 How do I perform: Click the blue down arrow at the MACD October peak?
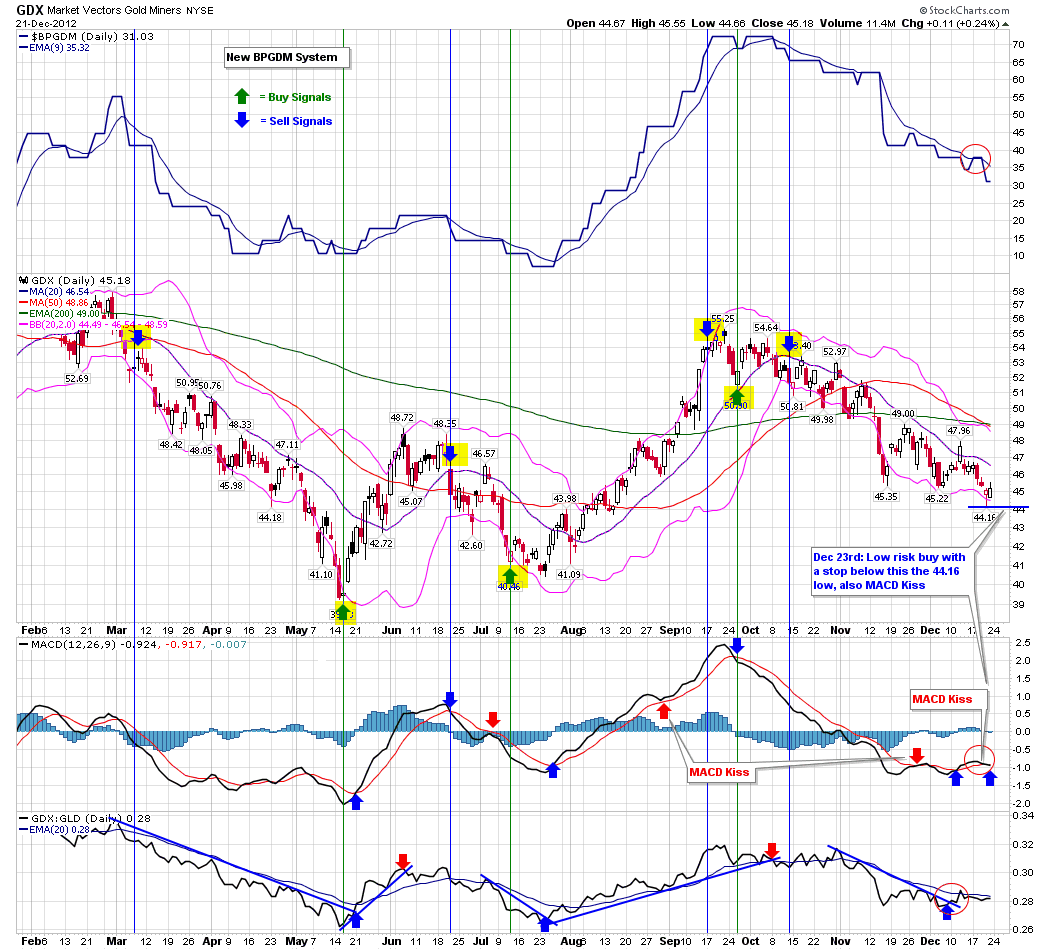(737, 646)
